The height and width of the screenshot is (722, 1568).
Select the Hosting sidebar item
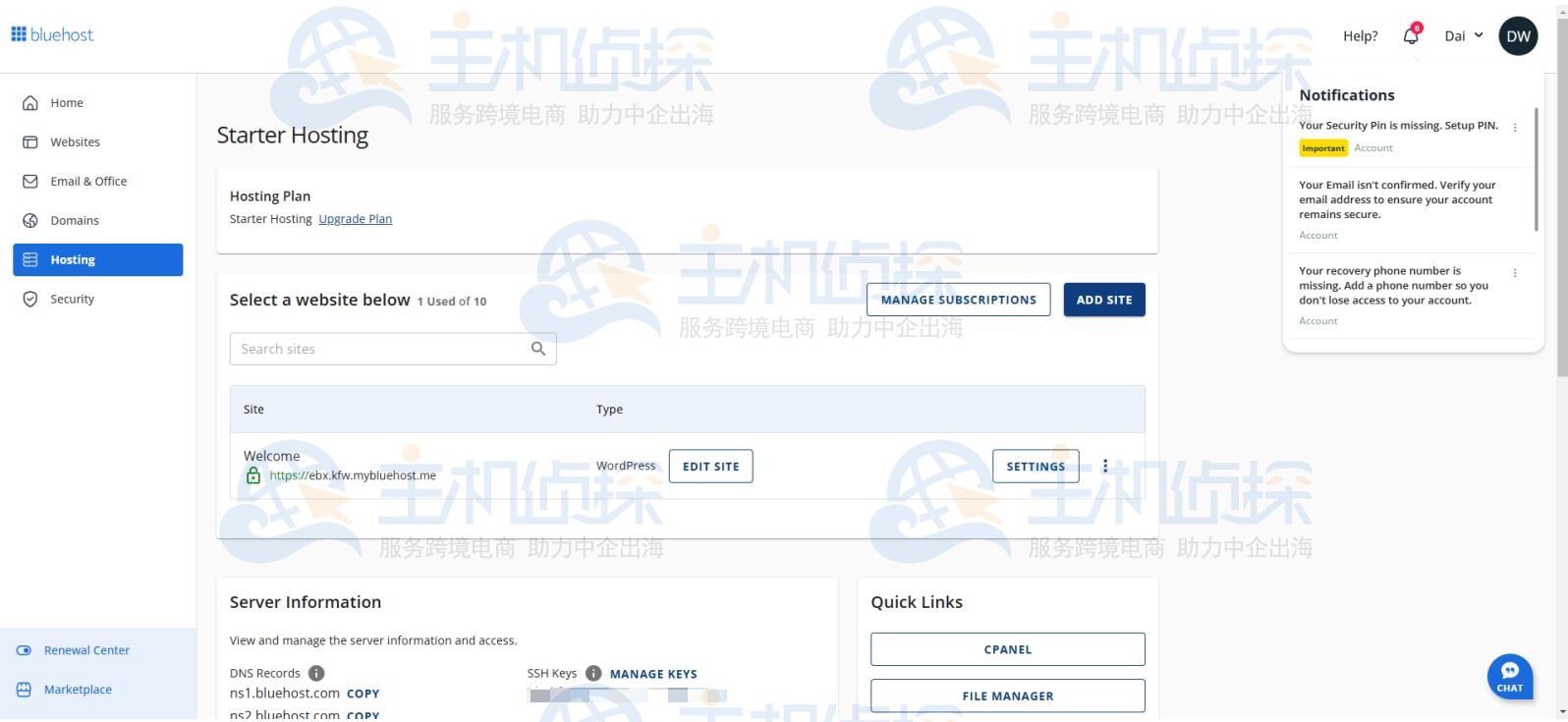(x=98, y=259)
